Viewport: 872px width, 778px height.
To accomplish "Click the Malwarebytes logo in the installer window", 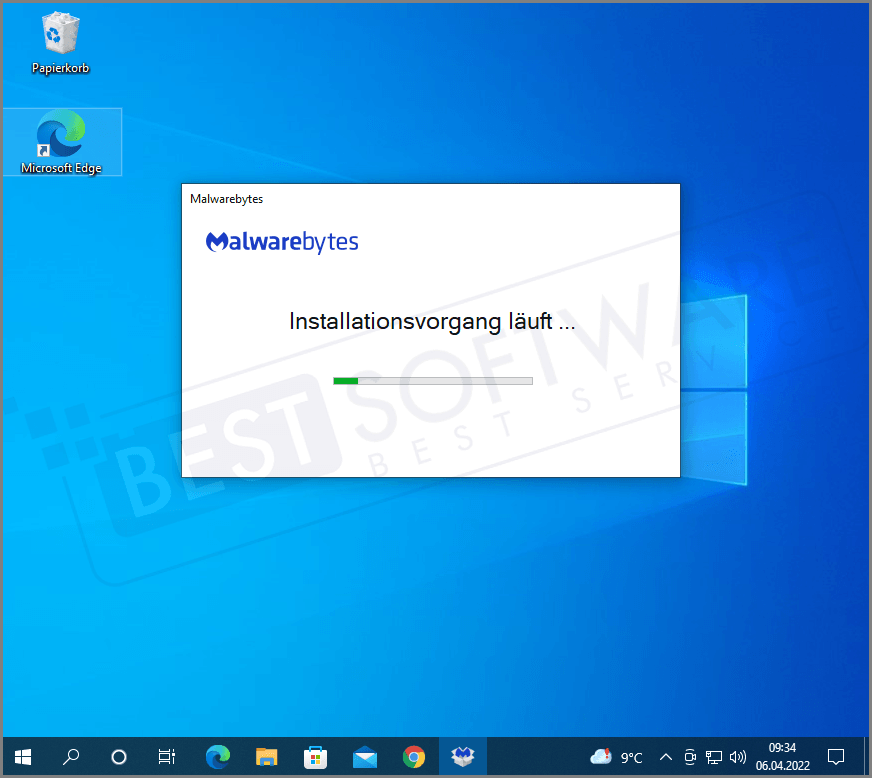I will point(282,241).
